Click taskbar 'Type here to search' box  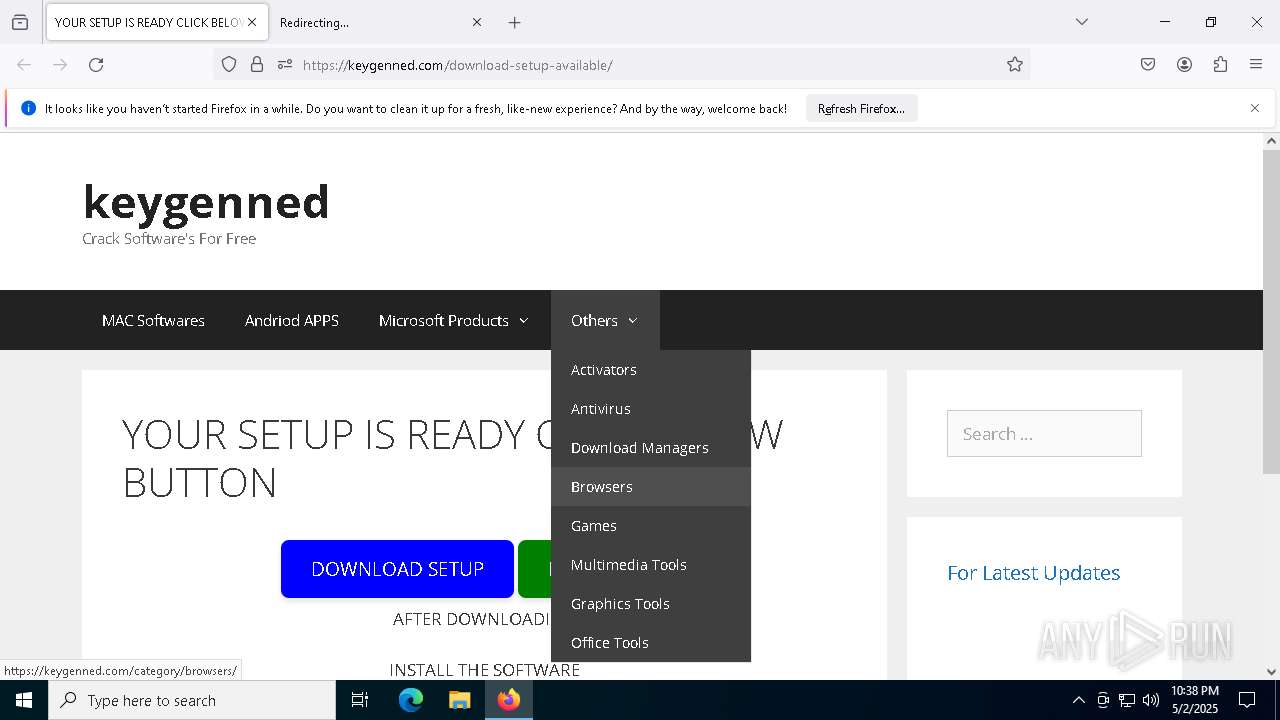pyautogui.click(x=192, y=700)
